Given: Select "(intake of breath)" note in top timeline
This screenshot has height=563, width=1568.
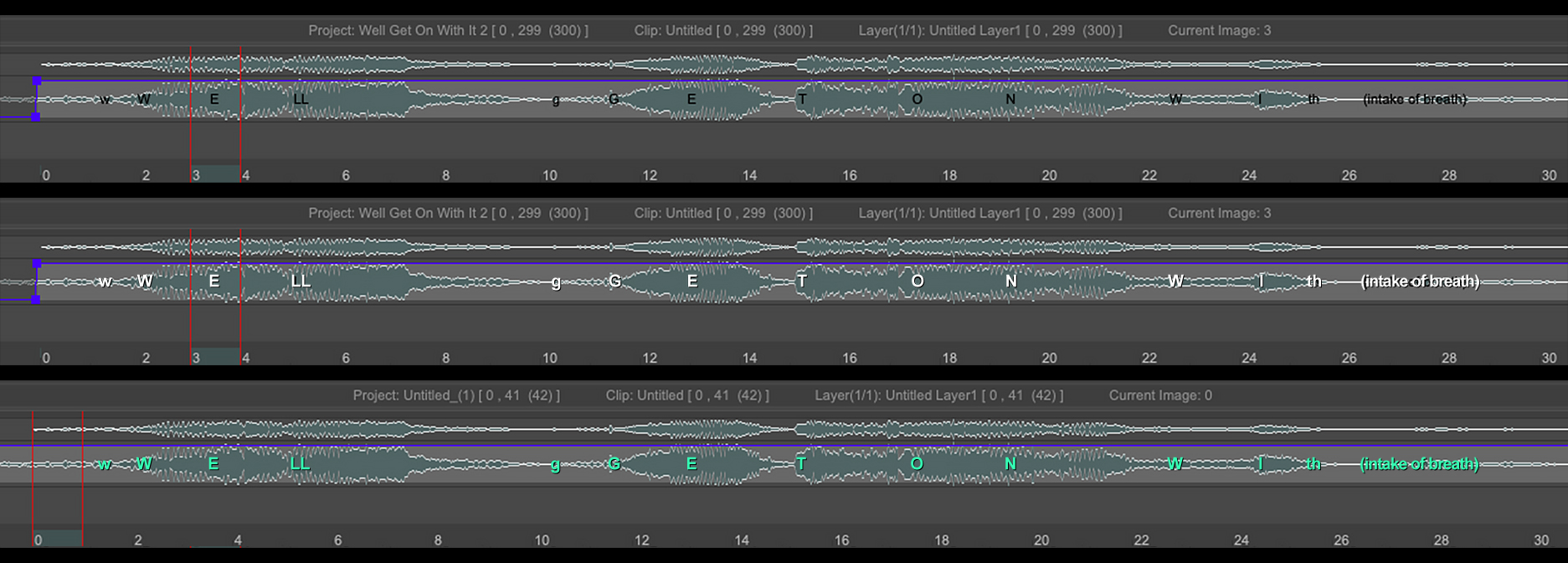Looking at the screenshot, I should point(1415,99).
